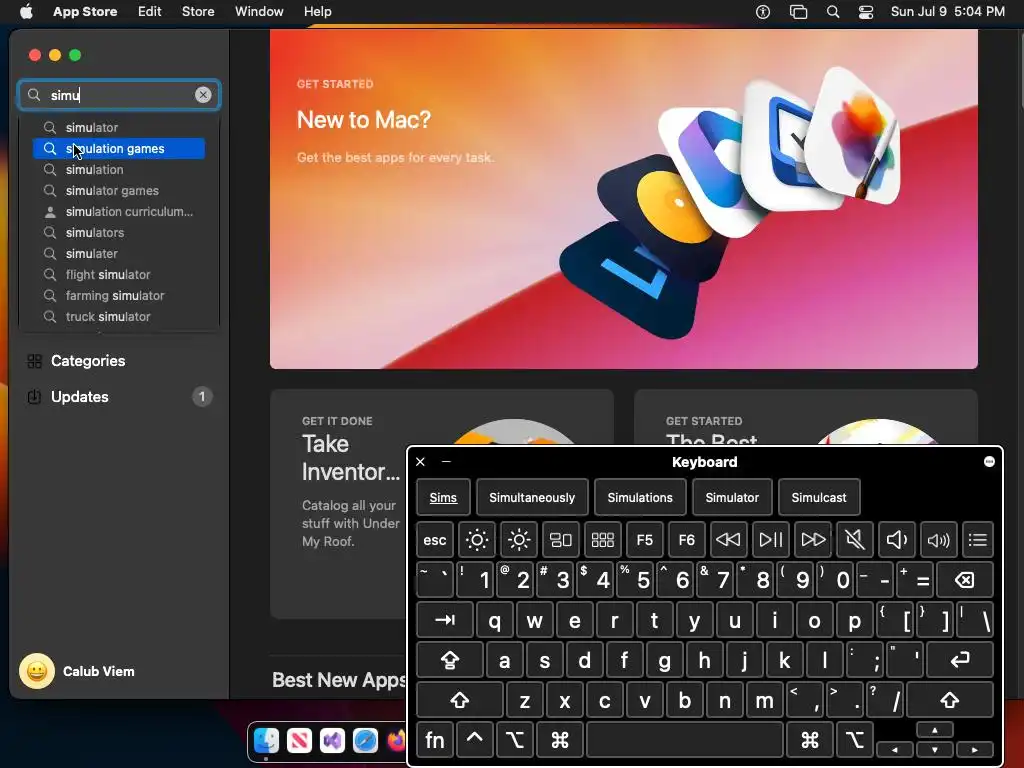Click the tab key on Keyboard
Viewport: 1024px width, 768px height.
coord(445,620)
